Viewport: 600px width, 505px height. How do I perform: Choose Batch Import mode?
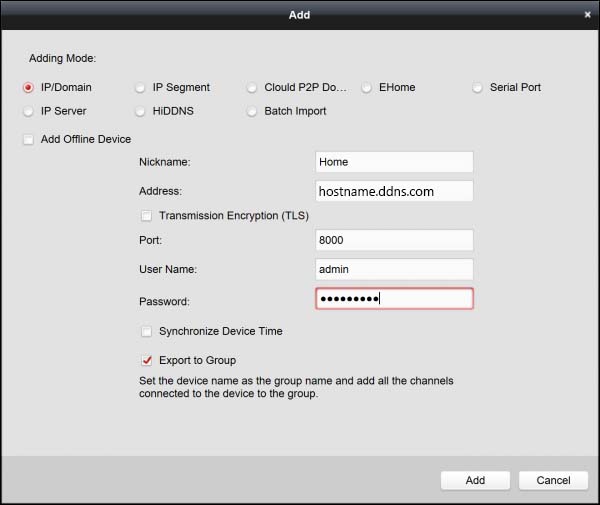pos(252,112)
